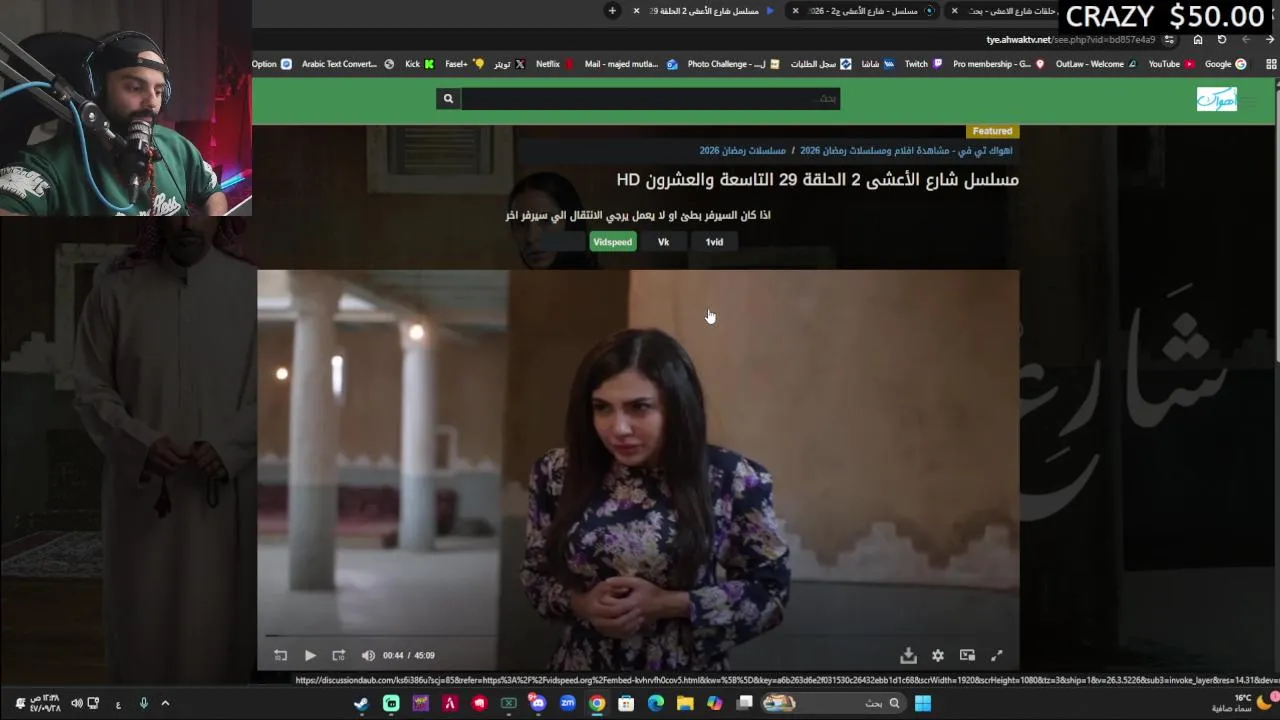This screenshot has width=1280, height=720.
Task: Expand hidden system tray icons chevron
Action: [165, 704]
